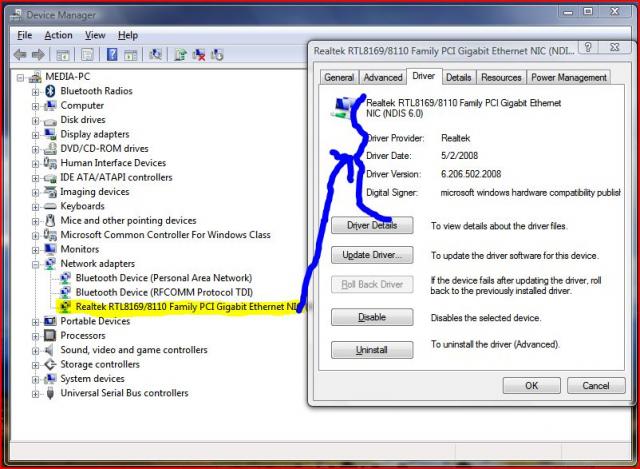Switch to the Advanced tab

[383, 77]
